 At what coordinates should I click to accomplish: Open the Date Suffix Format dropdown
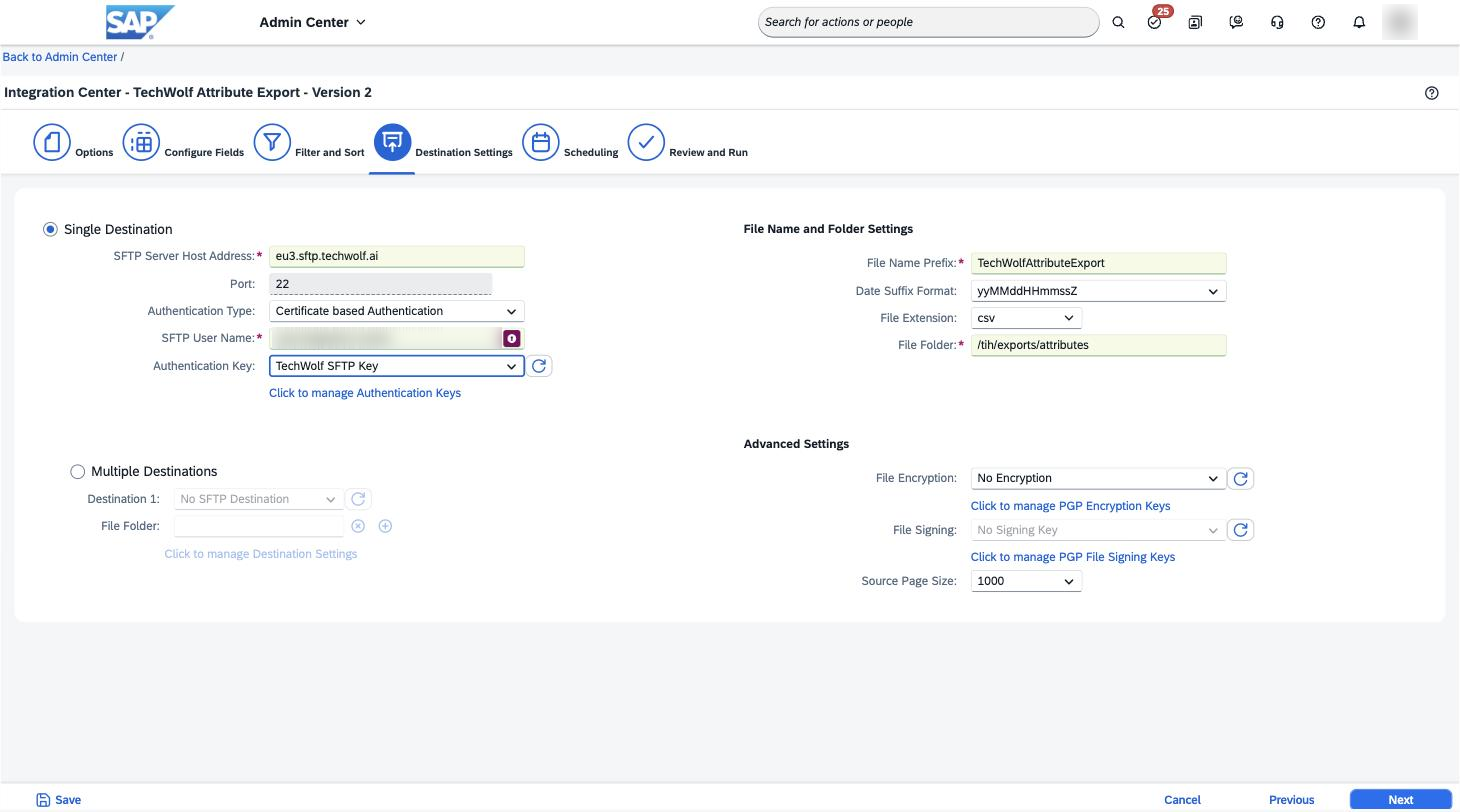[1098, 291]
